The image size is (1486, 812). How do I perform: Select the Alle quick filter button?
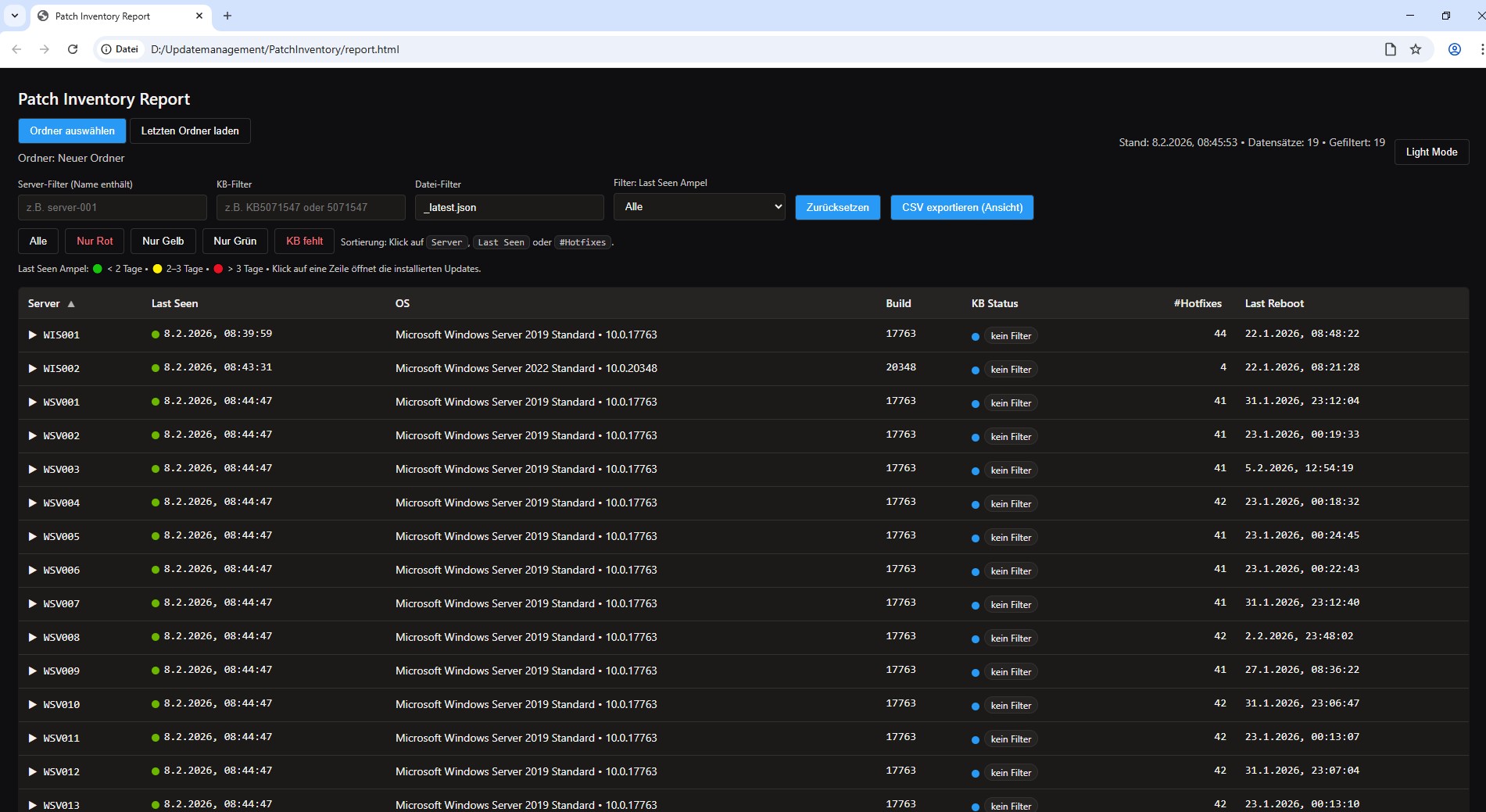[x=38, y=241]
